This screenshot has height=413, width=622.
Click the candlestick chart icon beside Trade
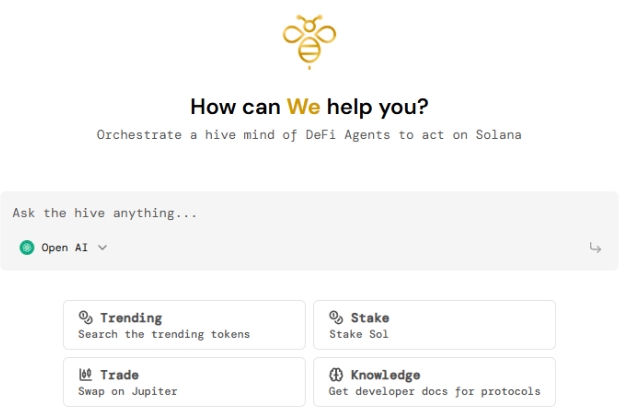click(86, 374)
